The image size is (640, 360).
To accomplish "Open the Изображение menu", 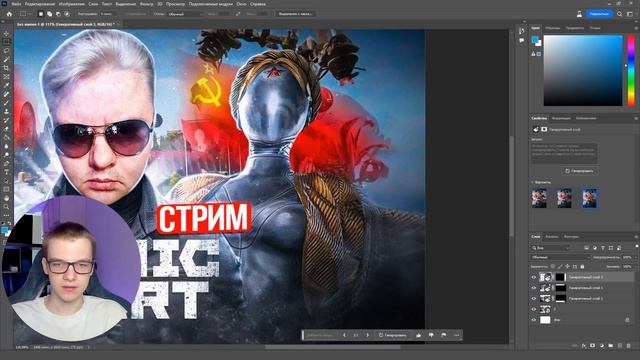I will 71,4.
